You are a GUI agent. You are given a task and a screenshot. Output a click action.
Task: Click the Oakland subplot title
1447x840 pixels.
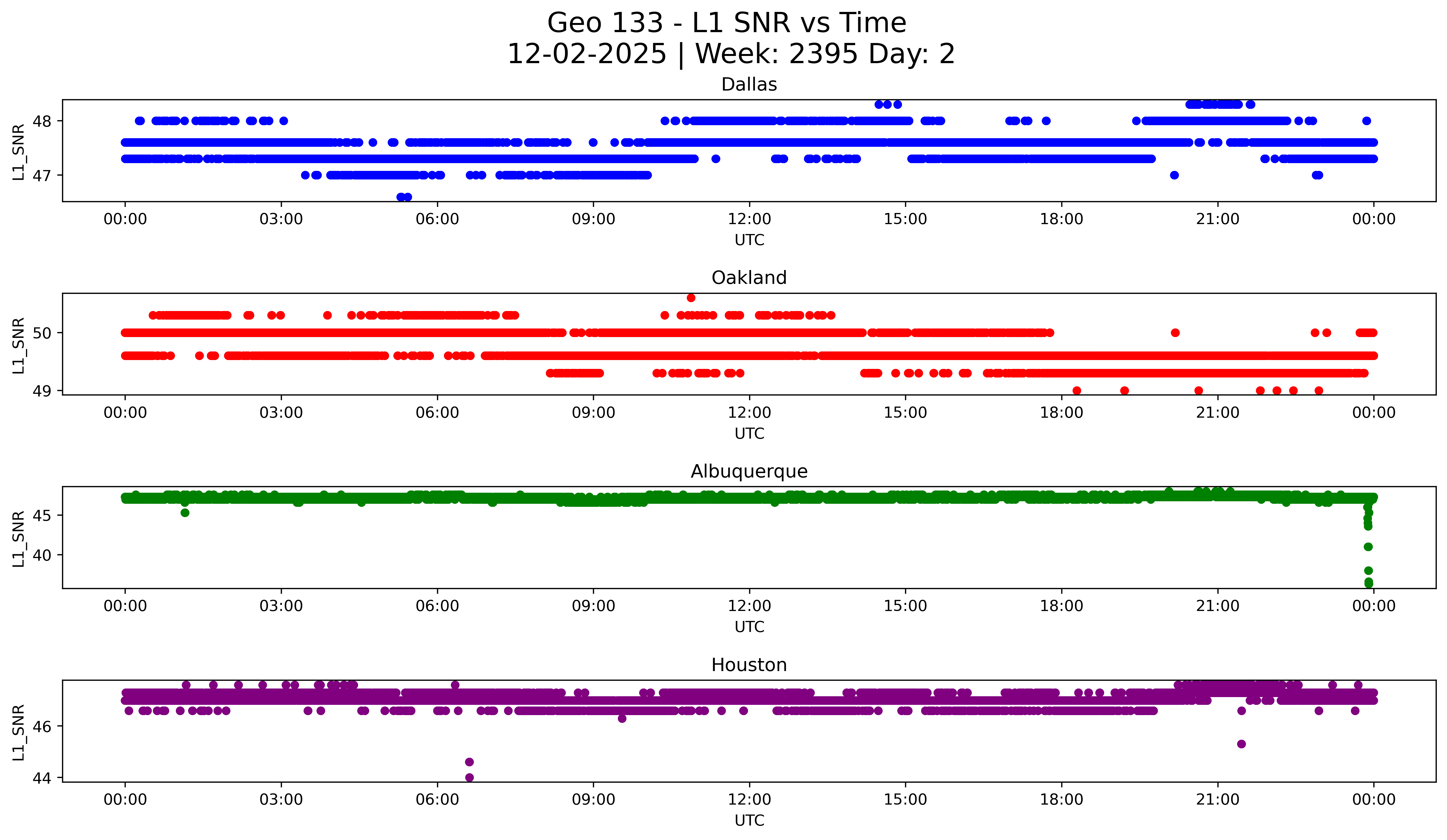point(749,278)
